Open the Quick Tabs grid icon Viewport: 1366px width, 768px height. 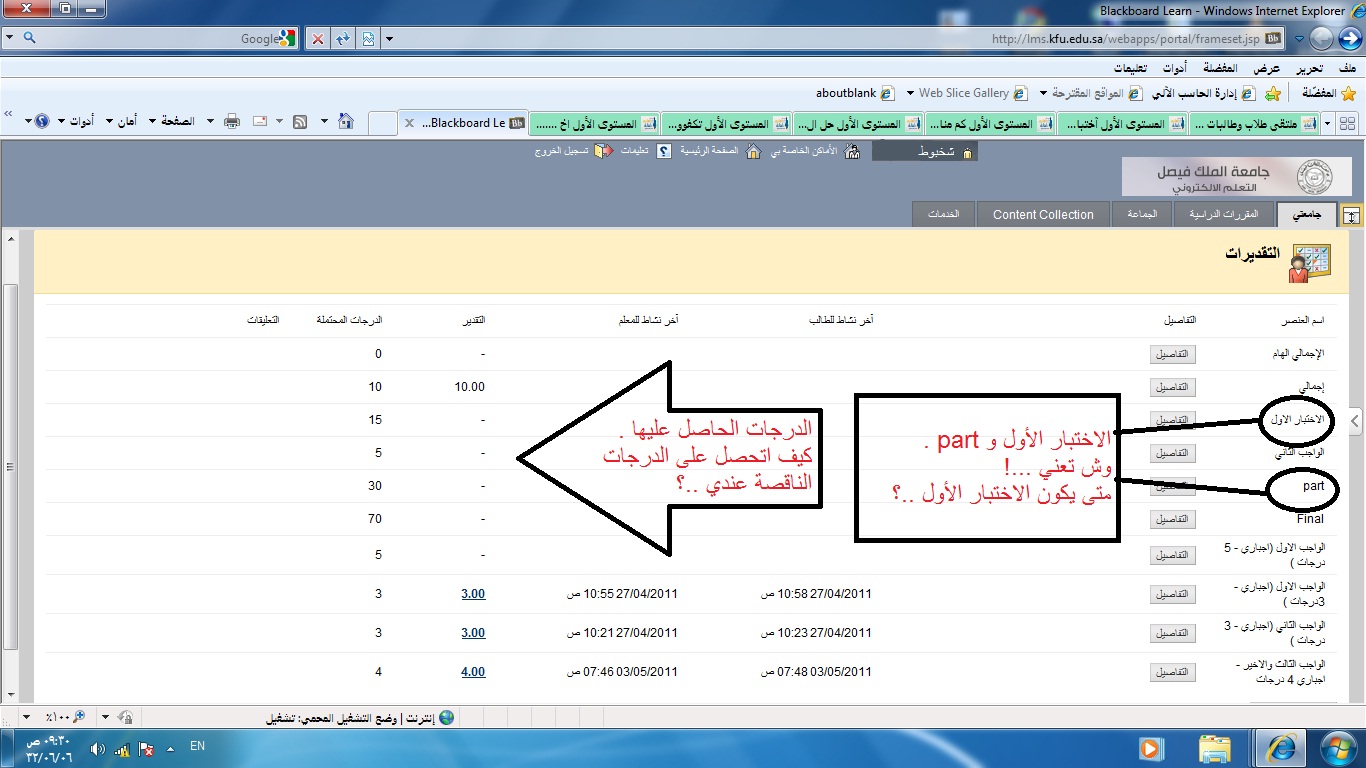tap(1347, 123)
